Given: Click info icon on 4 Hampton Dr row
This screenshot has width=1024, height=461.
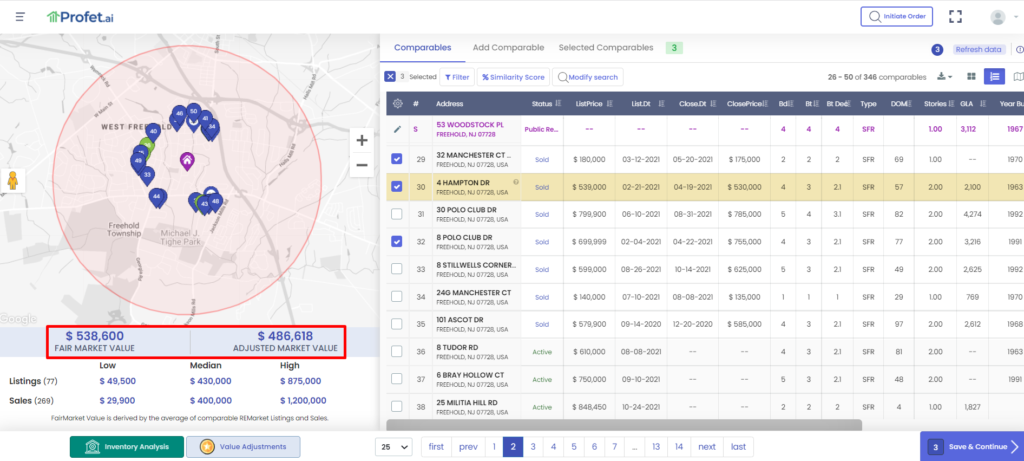Looking at the screenshot, I should coord(516,182).
